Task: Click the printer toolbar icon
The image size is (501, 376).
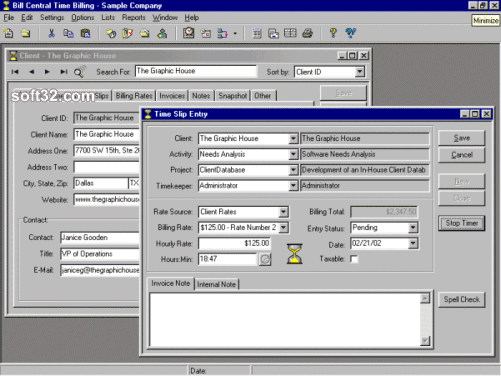Action: coord(307,33)
